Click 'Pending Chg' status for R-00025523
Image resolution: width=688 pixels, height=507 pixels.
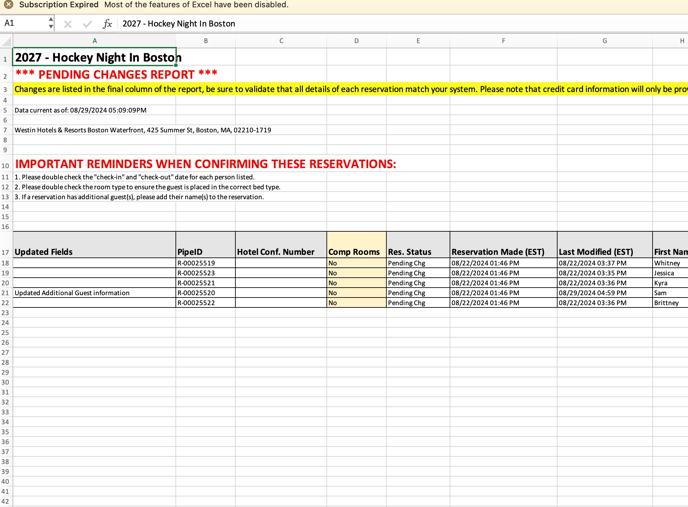pyautogui.click(x=418, y=273)
